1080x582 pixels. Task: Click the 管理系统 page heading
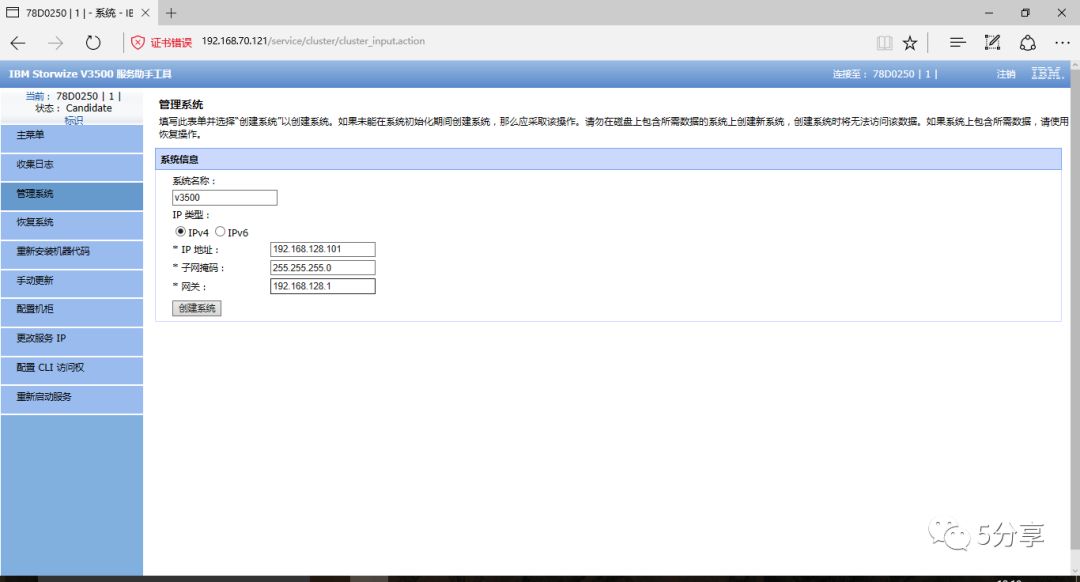181,105
